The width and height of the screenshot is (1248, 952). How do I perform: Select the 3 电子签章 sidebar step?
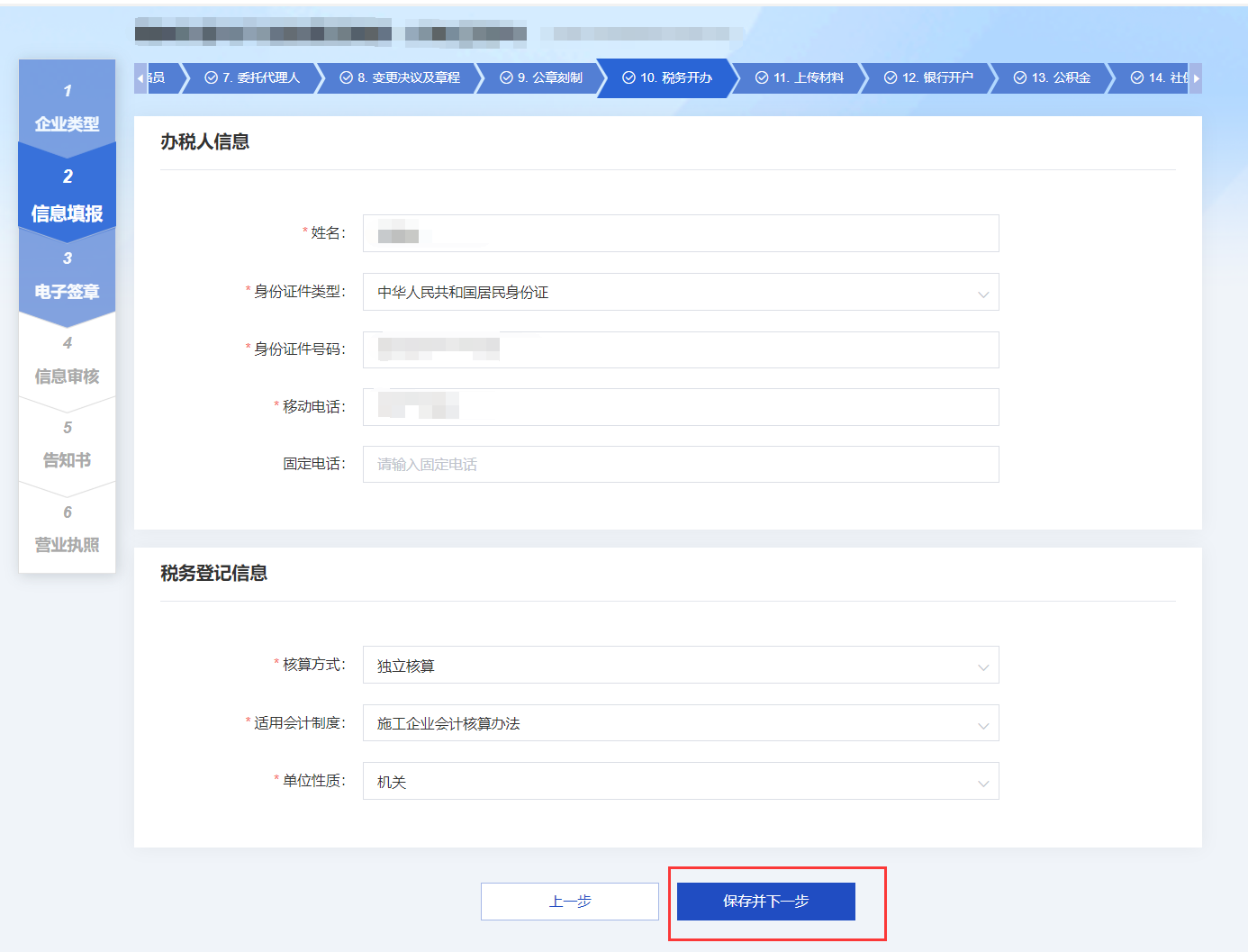click(68, 277)
